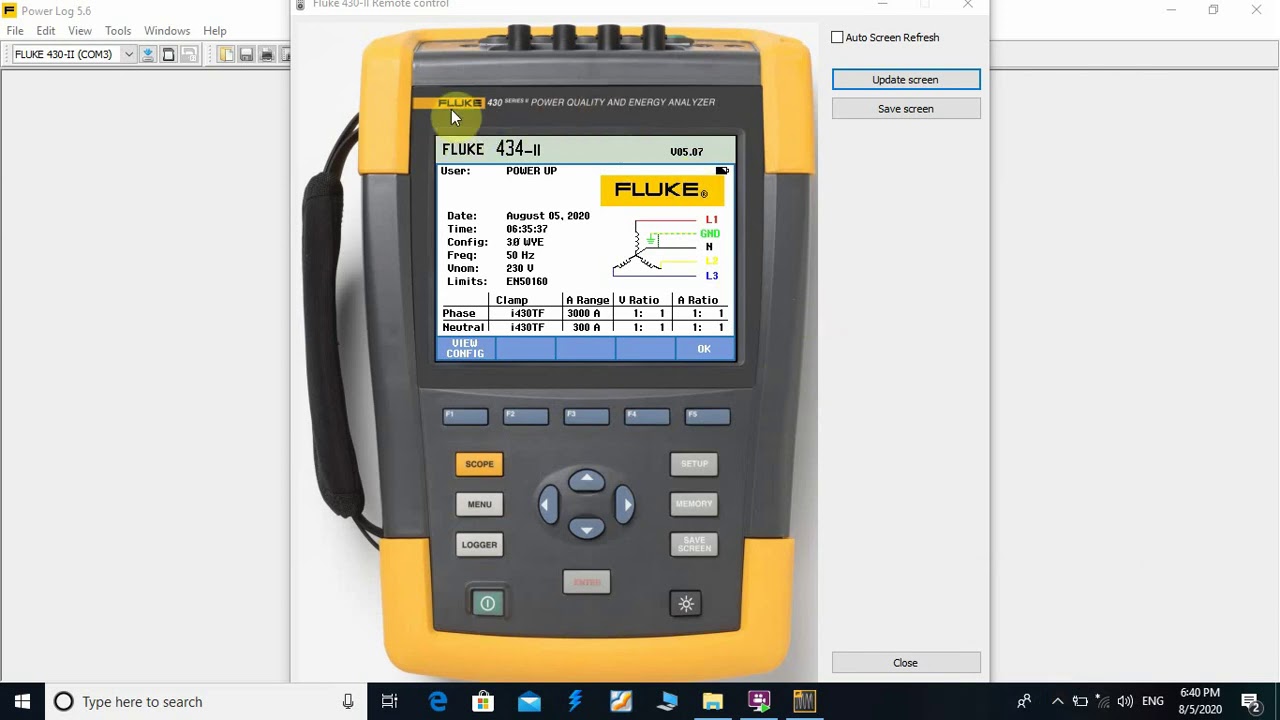Click the 300 A neutral range value
This screenshot has width=1280, height=720.
click(586, 327)
